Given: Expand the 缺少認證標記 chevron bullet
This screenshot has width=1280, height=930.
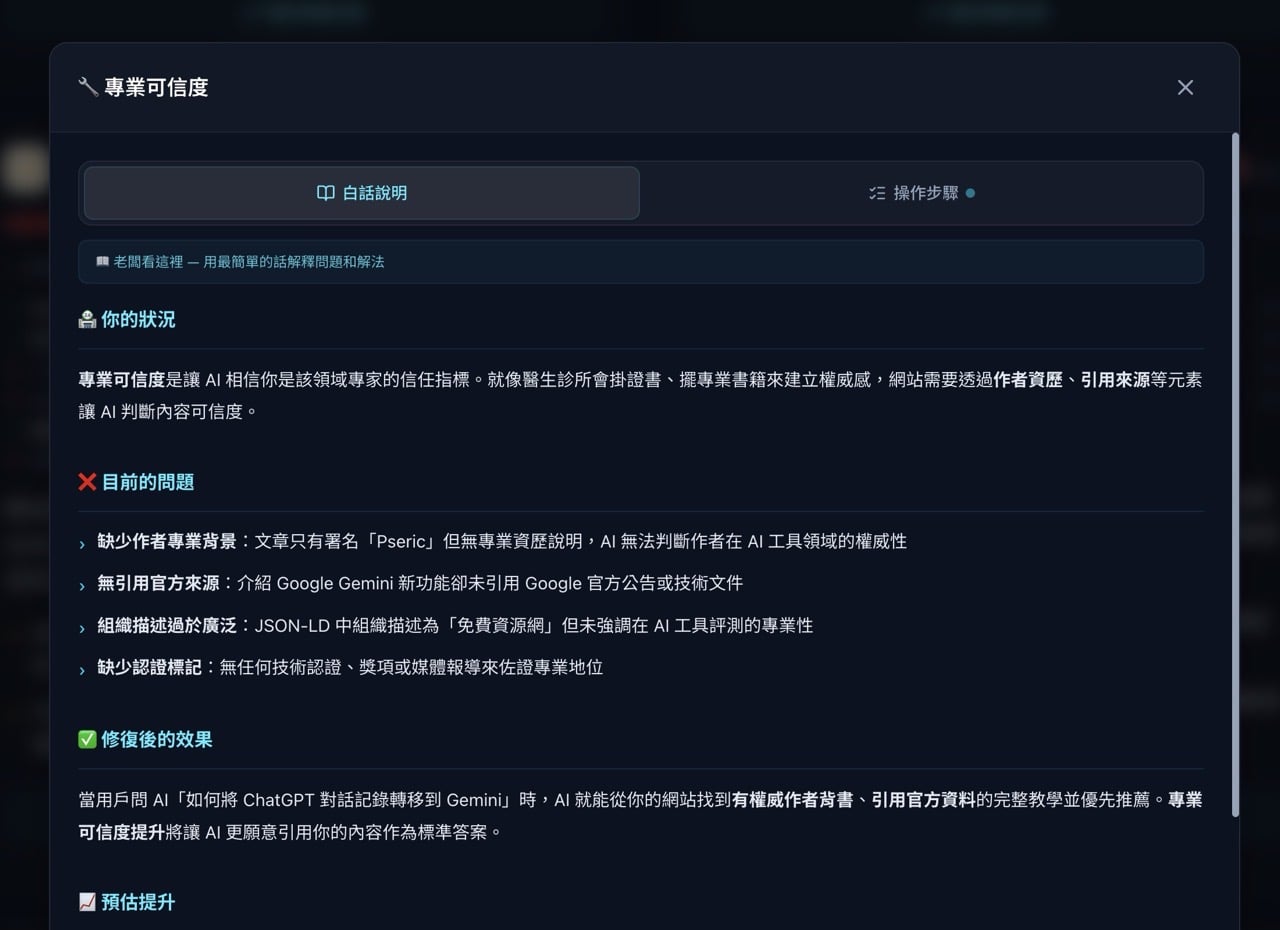Looking at the screenshot, I should click(x=82, y=670).
